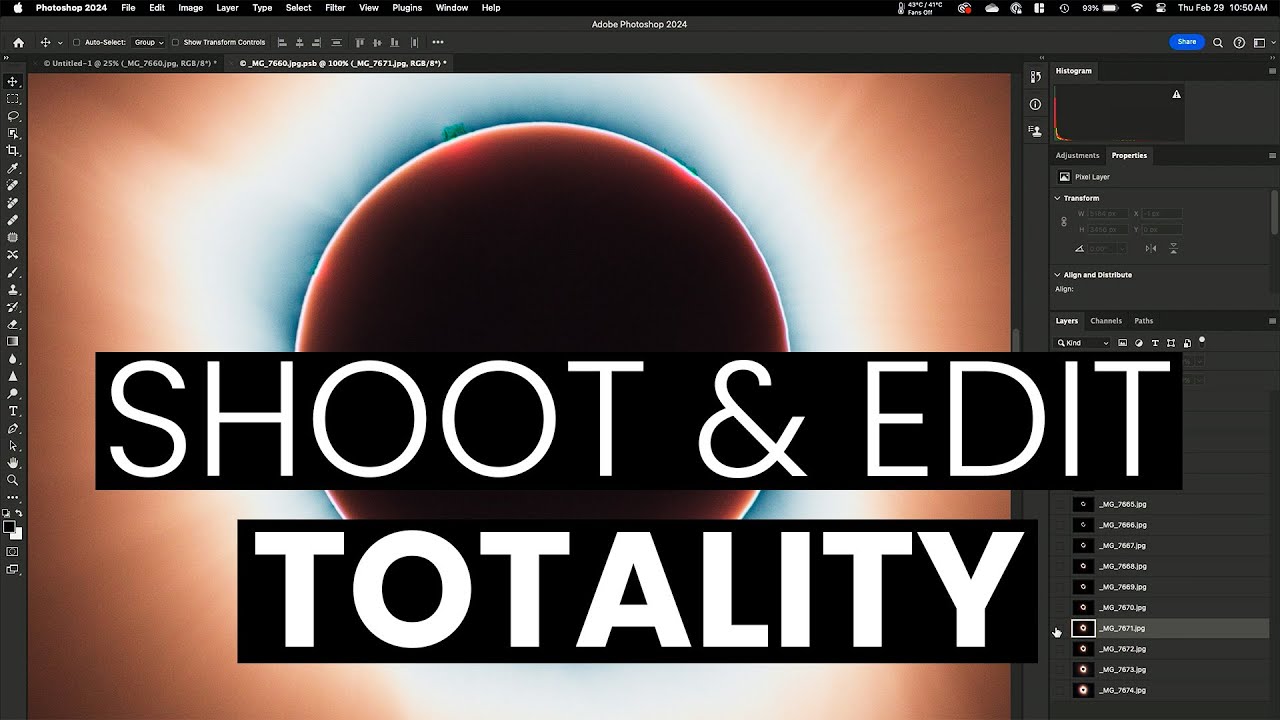Select the Crop tool
This screenshot has width=1280, height=720.
click(13, 151)
